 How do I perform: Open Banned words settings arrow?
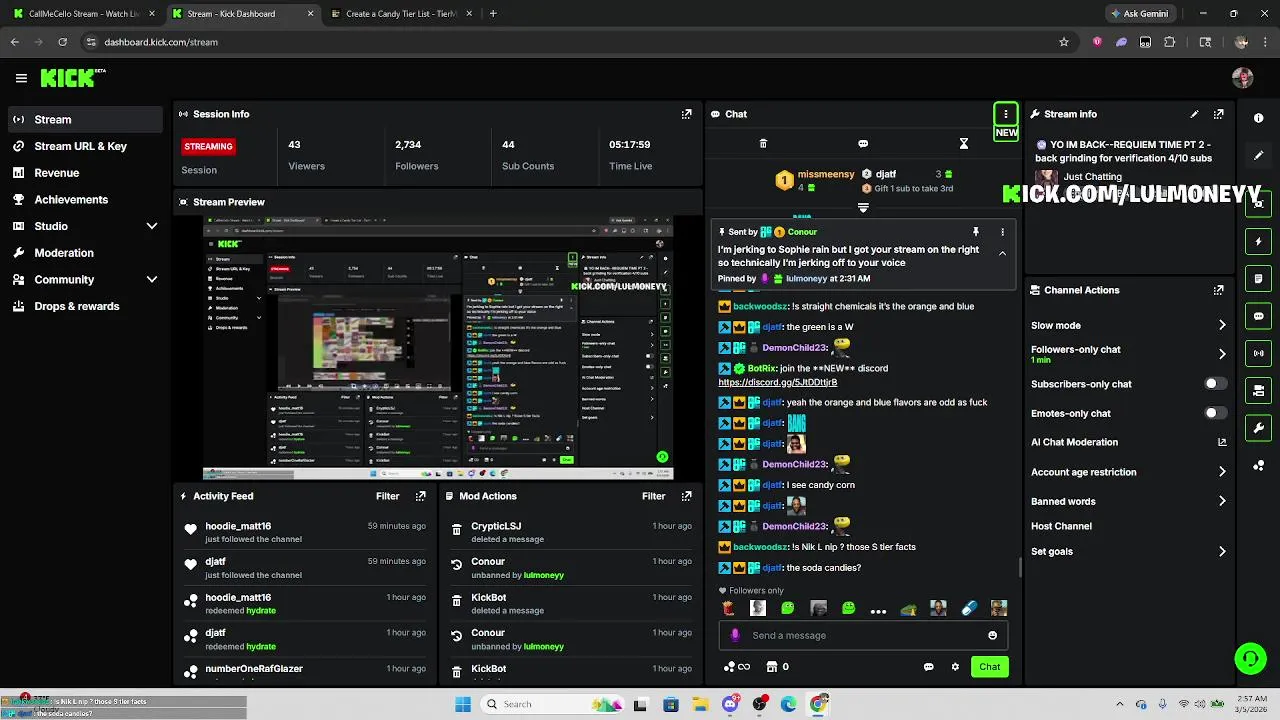(1222, 501)
